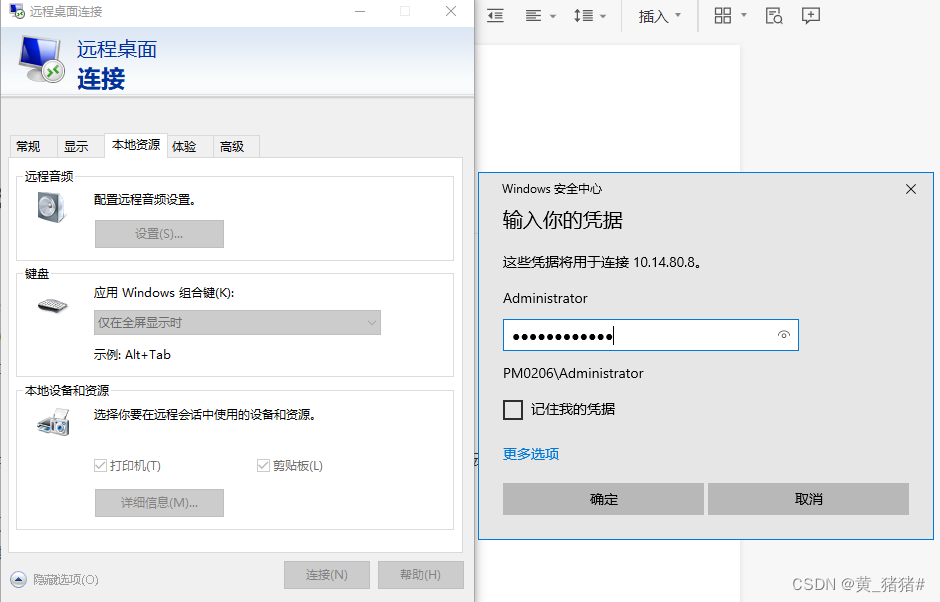This screenshot has height=602, width=940.
Task: Click the 示例: Alt+Tab text
Action: (132, 355)
